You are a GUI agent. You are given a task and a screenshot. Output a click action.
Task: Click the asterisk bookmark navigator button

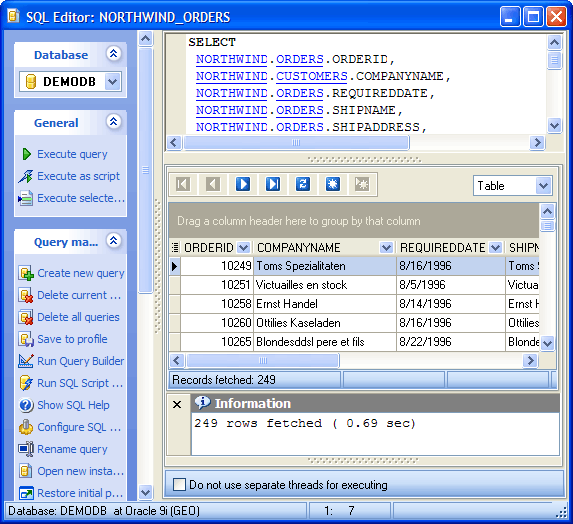pos(333,184)
